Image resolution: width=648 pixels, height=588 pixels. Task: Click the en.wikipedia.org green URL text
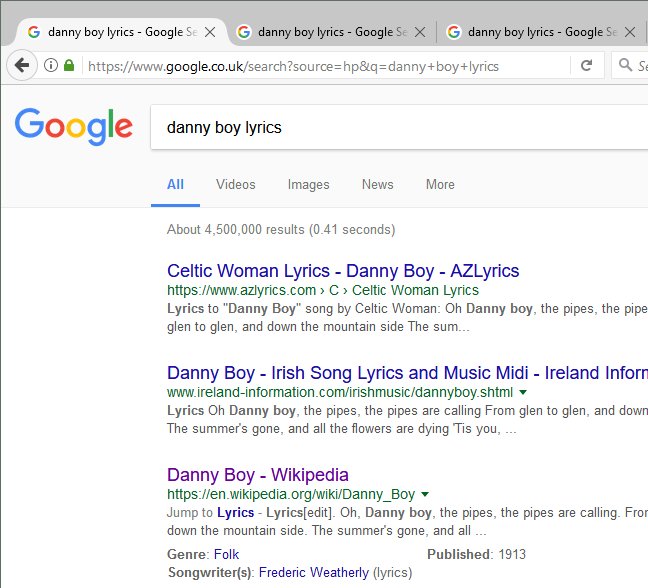pyautogui.click(x=291, y=494)
